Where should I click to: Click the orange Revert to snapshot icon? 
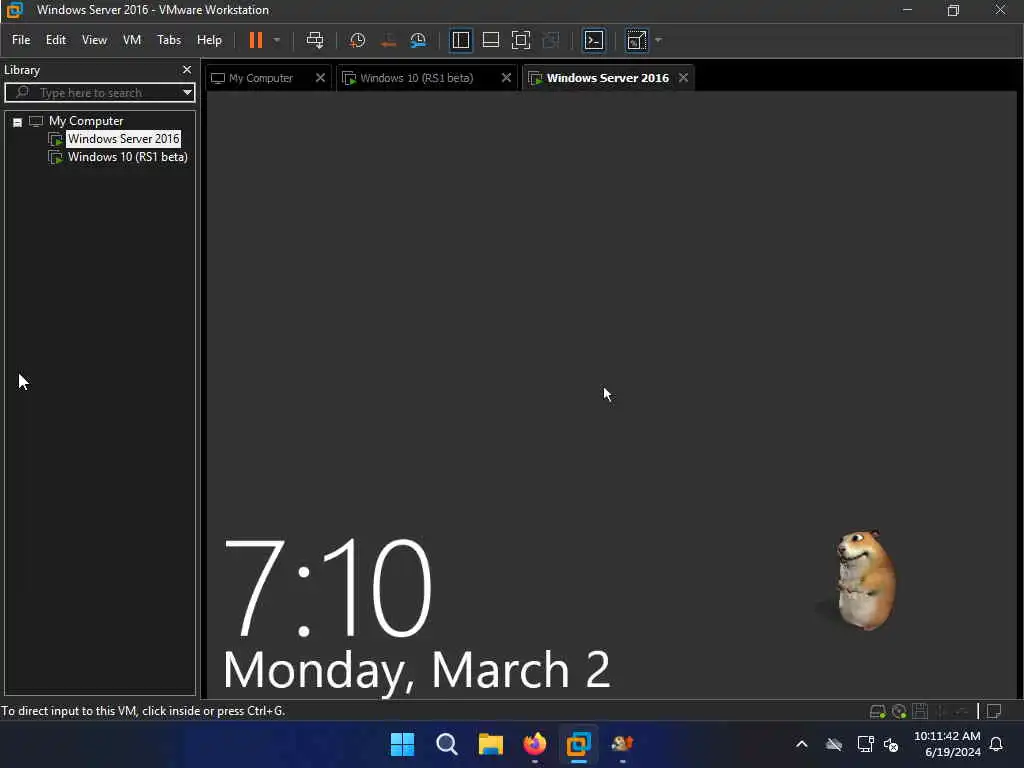click(388, 40)
